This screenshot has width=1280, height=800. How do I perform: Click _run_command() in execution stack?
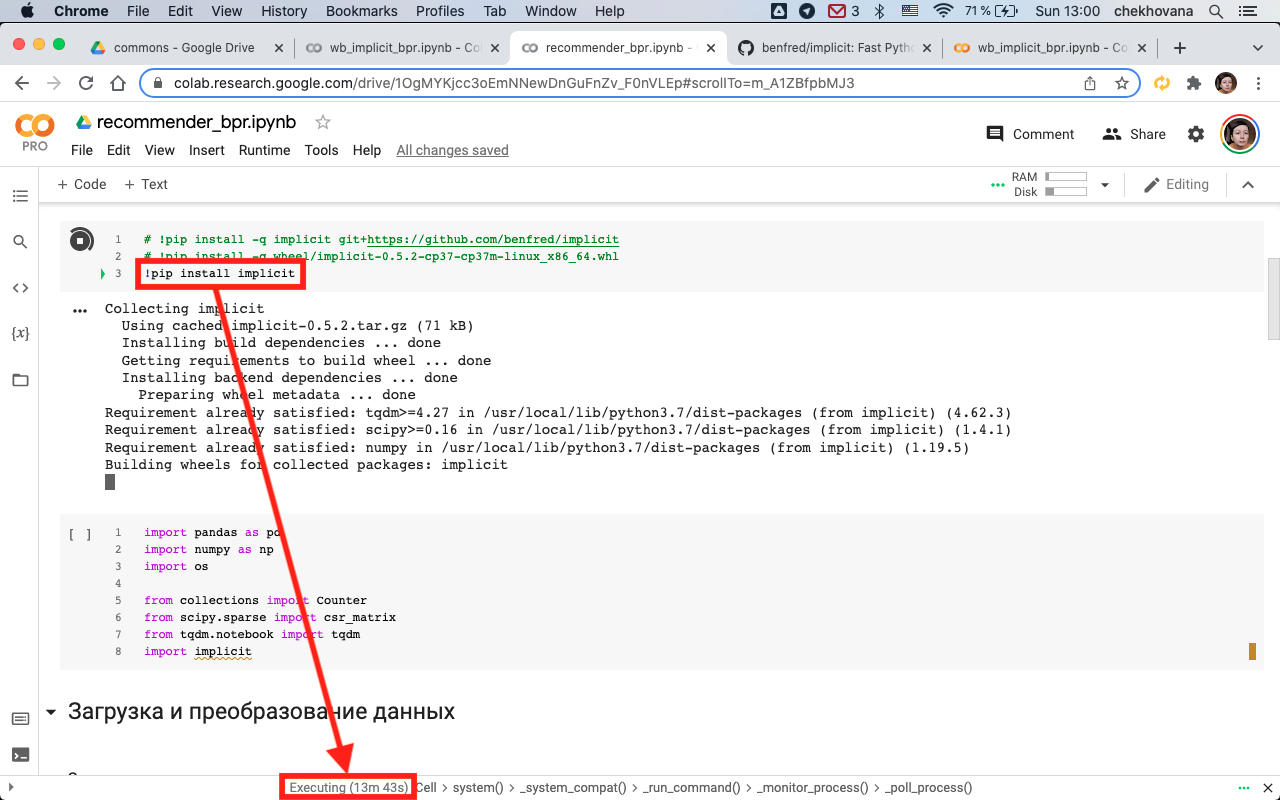pos(691,788)
